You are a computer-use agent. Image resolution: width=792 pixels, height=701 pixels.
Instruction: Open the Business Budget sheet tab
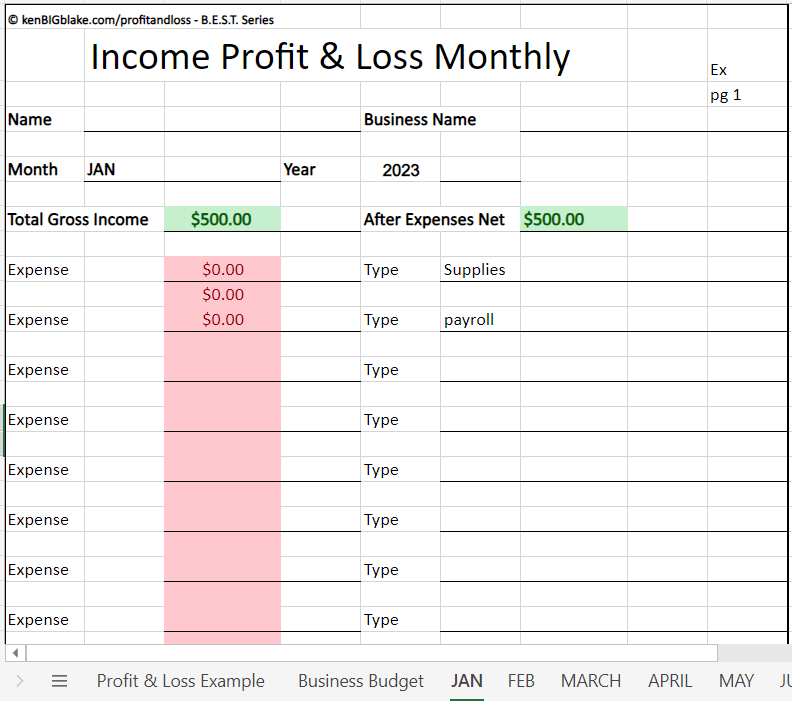click(x=361, y=681)
